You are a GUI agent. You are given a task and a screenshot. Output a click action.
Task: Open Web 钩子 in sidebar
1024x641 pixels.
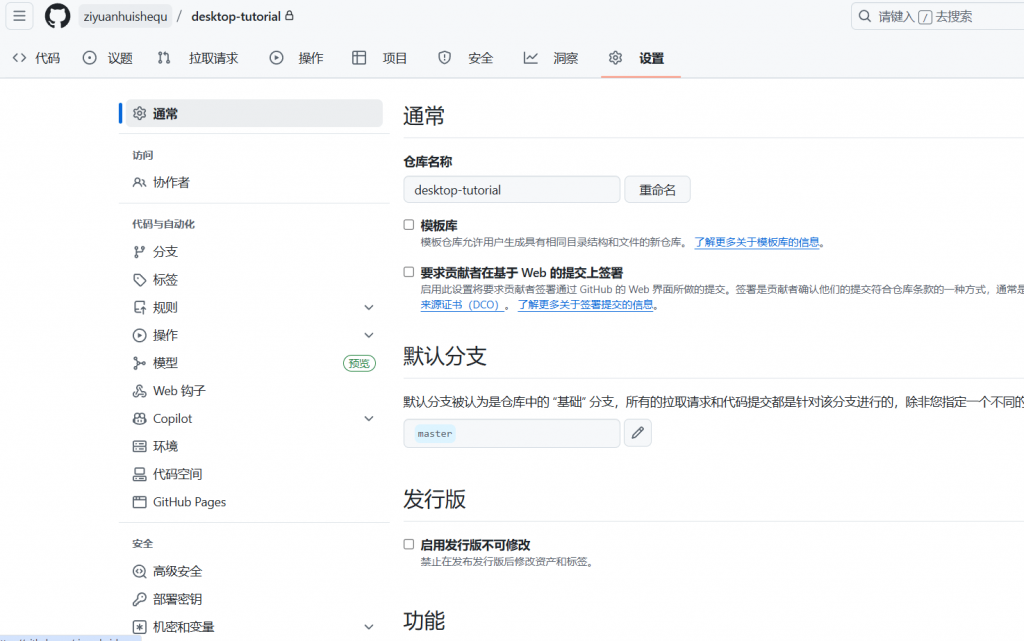[179, 391]
